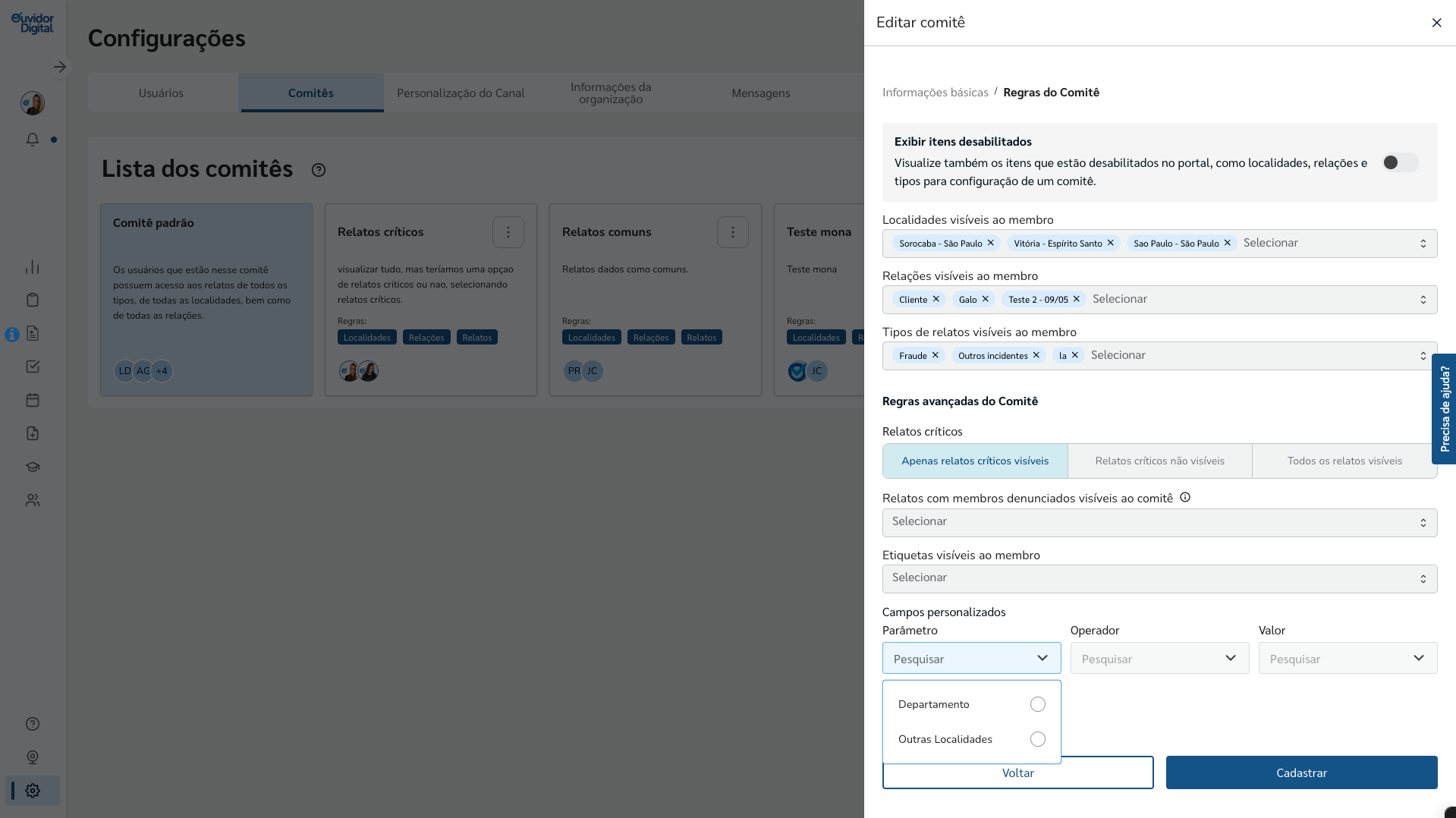The image size is (1456, 818).
Task: Open the settings gear icon in sidebar
Action: point(33,791)
